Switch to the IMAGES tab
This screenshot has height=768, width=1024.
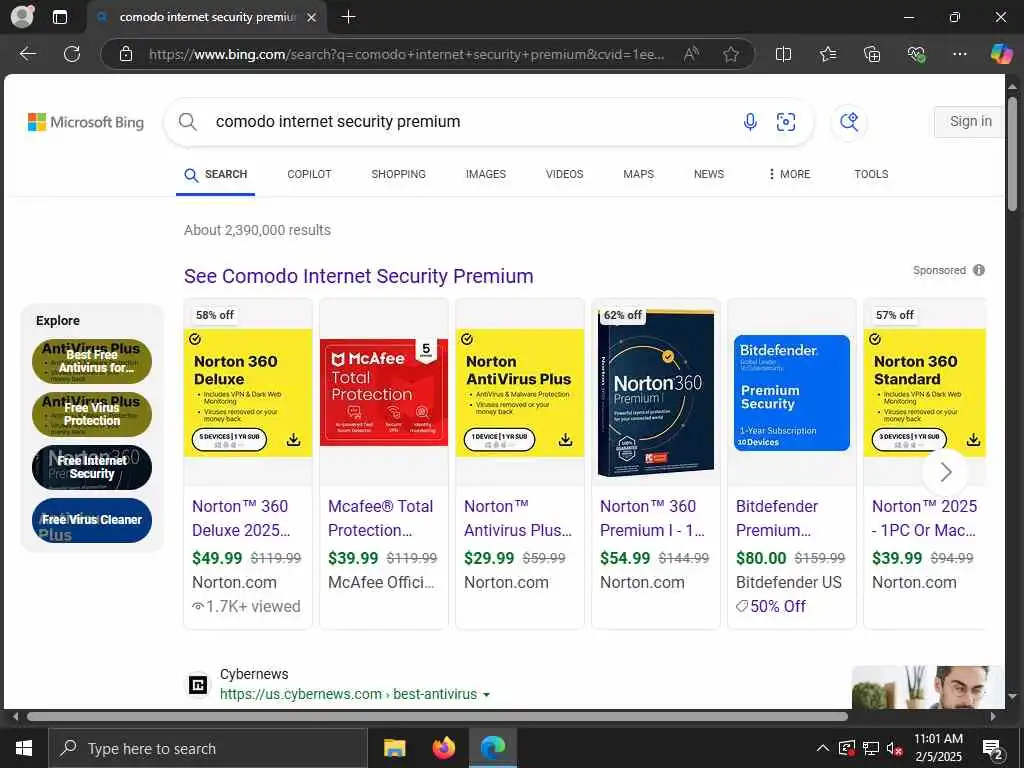point(485,174)
